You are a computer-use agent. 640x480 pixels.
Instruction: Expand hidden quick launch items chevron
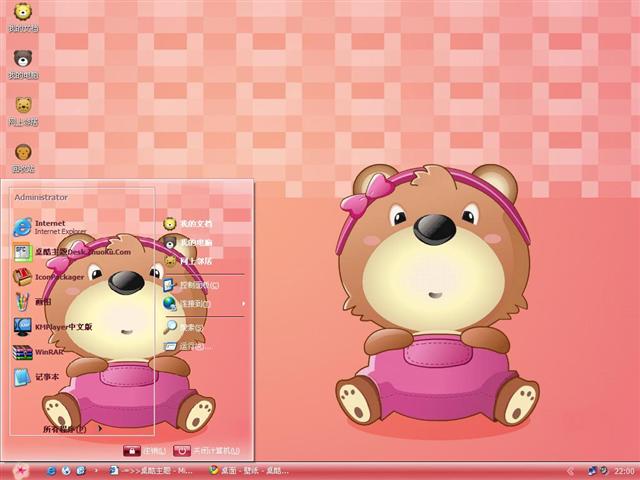[x=96, y=471]
